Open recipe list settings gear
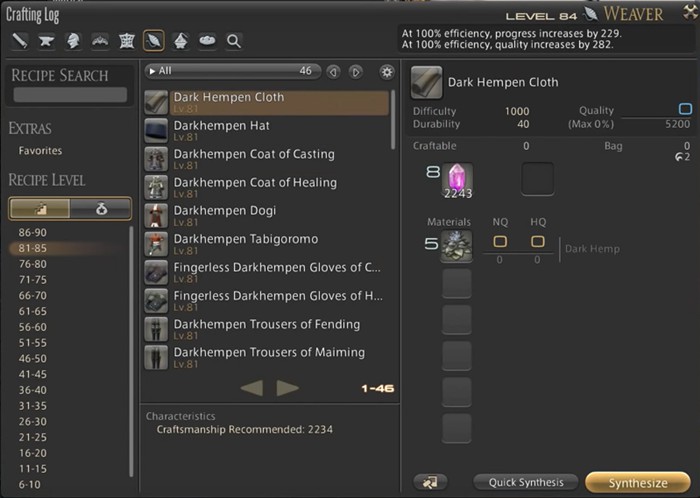700x498 pixels. point(387,72)
